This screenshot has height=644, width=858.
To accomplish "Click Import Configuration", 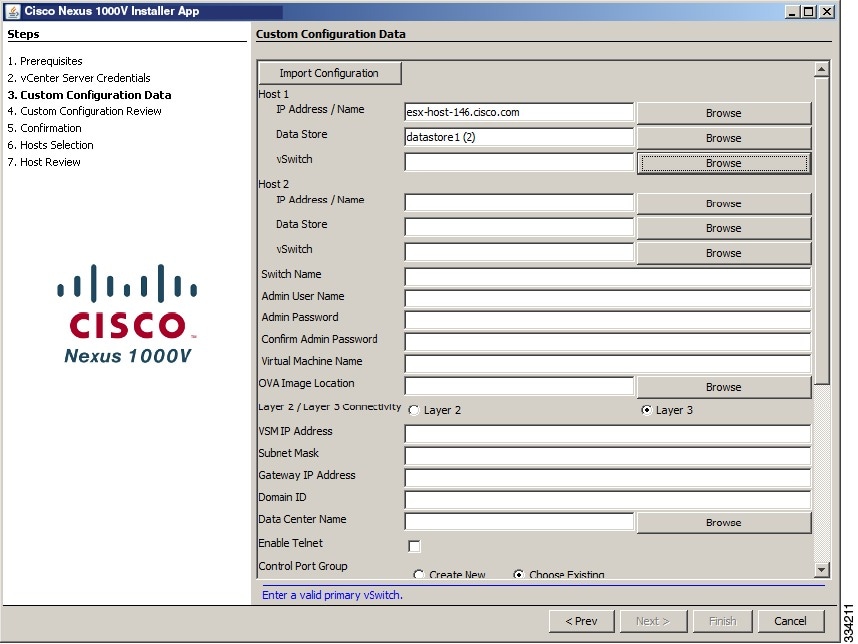I will [x=330, y=73].
